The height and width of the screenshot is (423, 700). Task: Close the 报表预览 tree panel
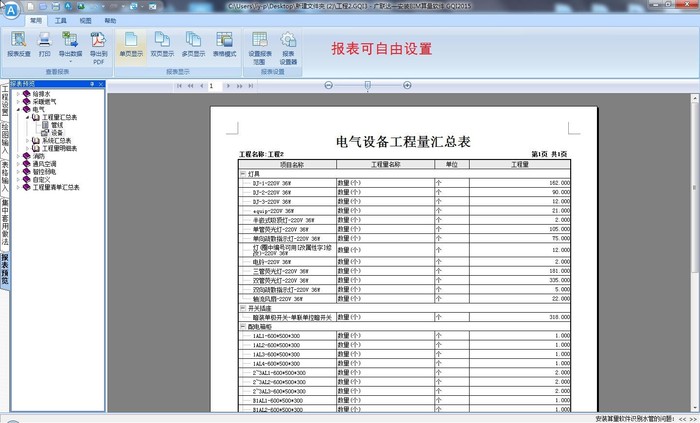click(x=101, y=84)
